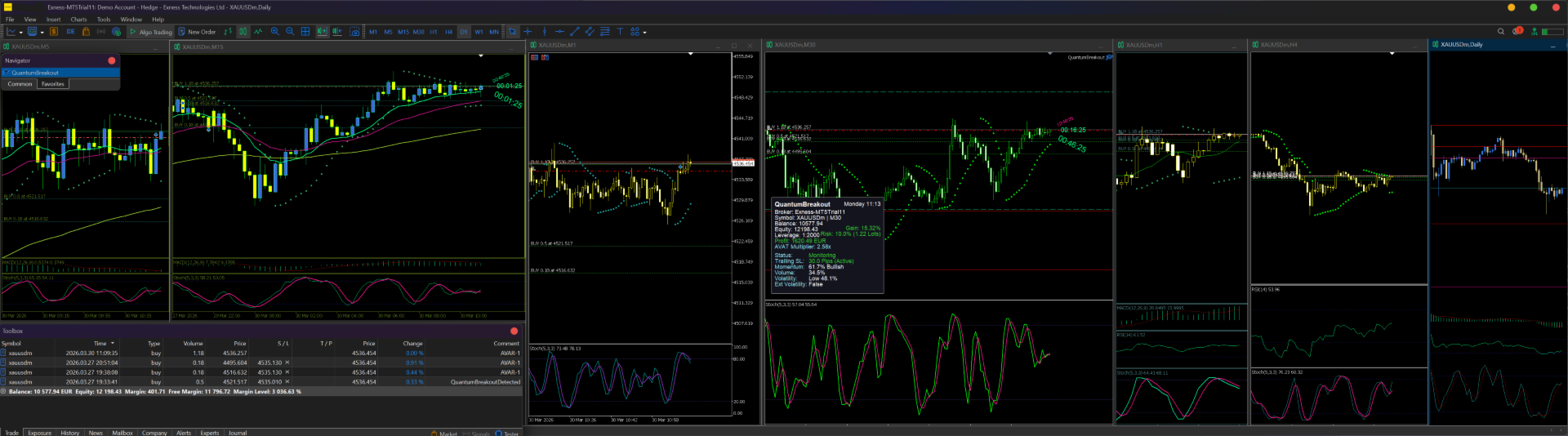1568x436 pixels.
Task: Toggle chart shift button in toolbar
Action: click(337, 32)
